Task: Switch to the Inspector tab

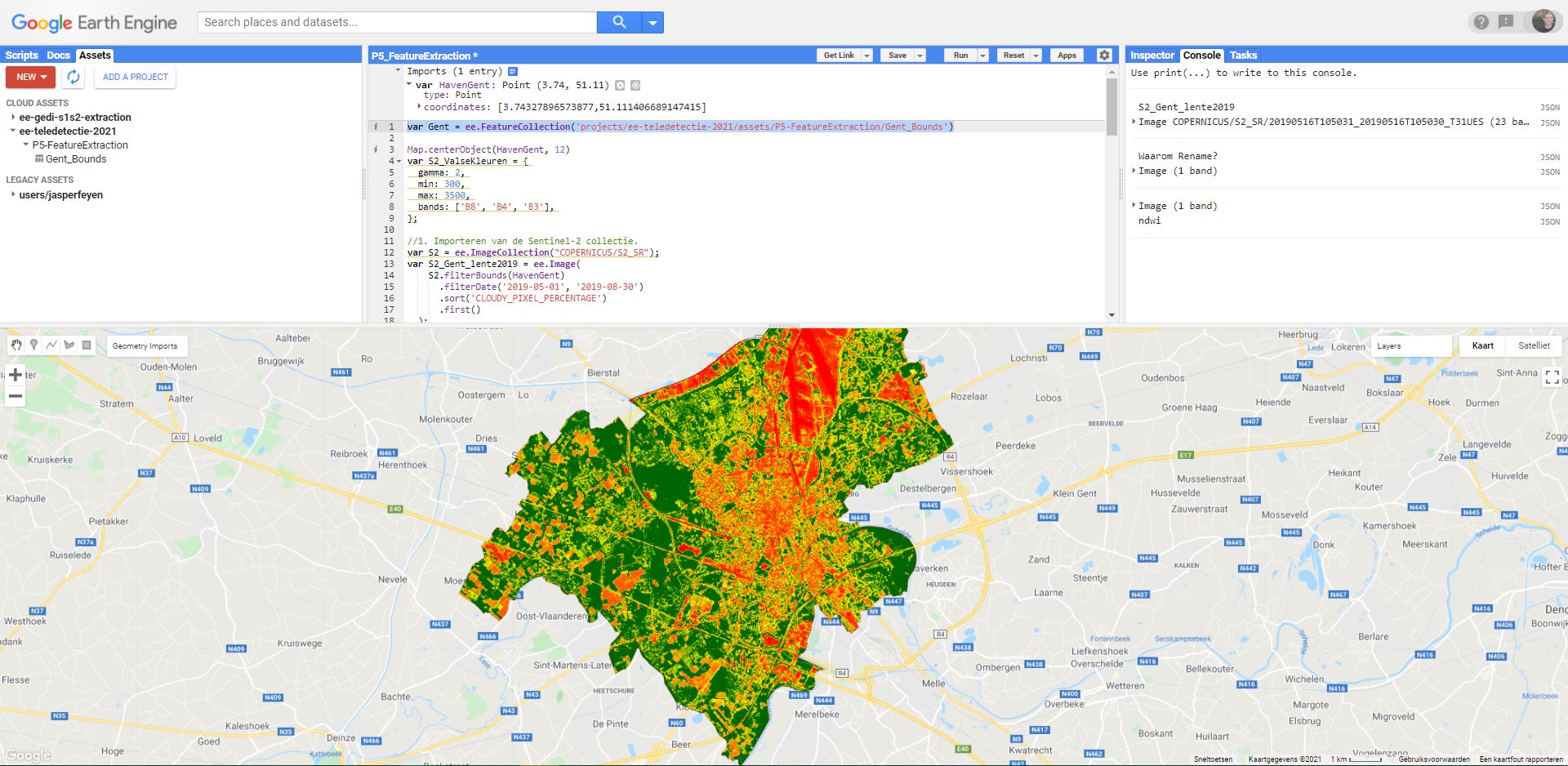Action: click(x=1151, y=56)
